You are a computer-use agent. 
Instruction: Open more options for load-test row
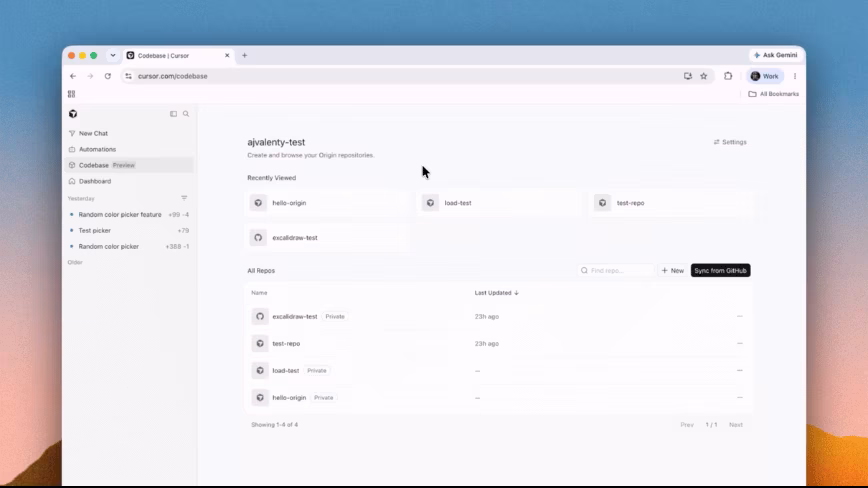pyautogui.click(x=740, y=371)
